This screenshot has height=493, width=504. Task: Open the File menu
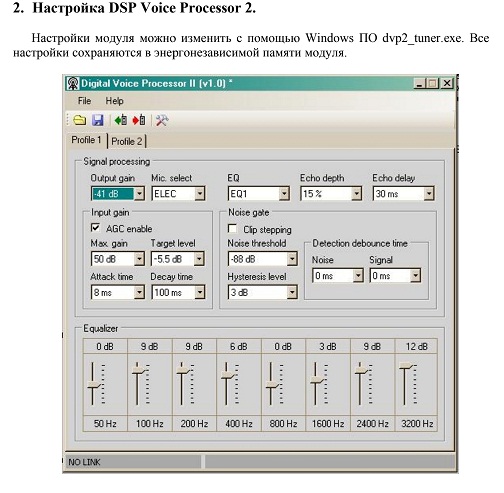(84, 101)
